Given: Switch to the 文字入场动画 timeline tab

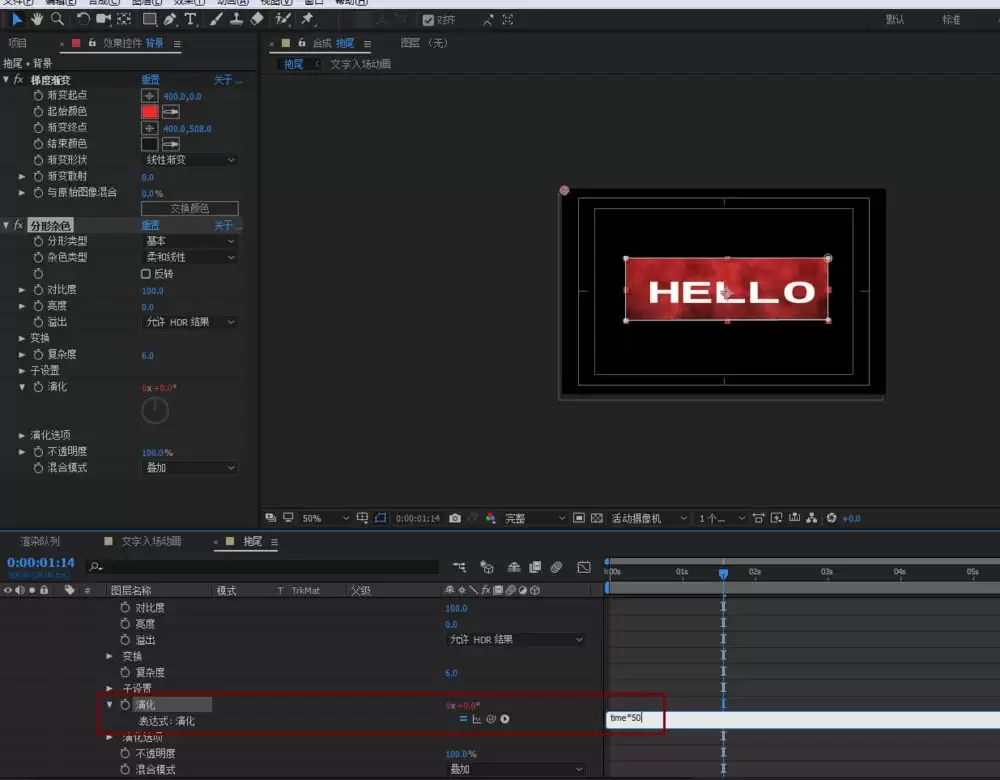Looking at the screenshot, I should pyautogui.click(x=151, y=541).
